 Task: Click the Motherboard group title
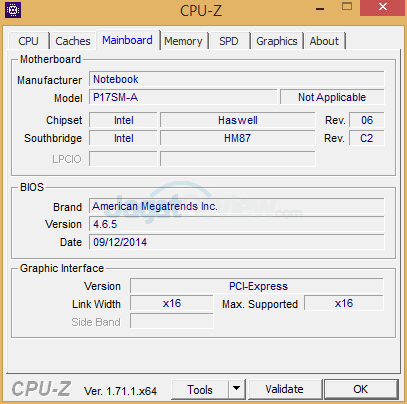coord(51,59)
